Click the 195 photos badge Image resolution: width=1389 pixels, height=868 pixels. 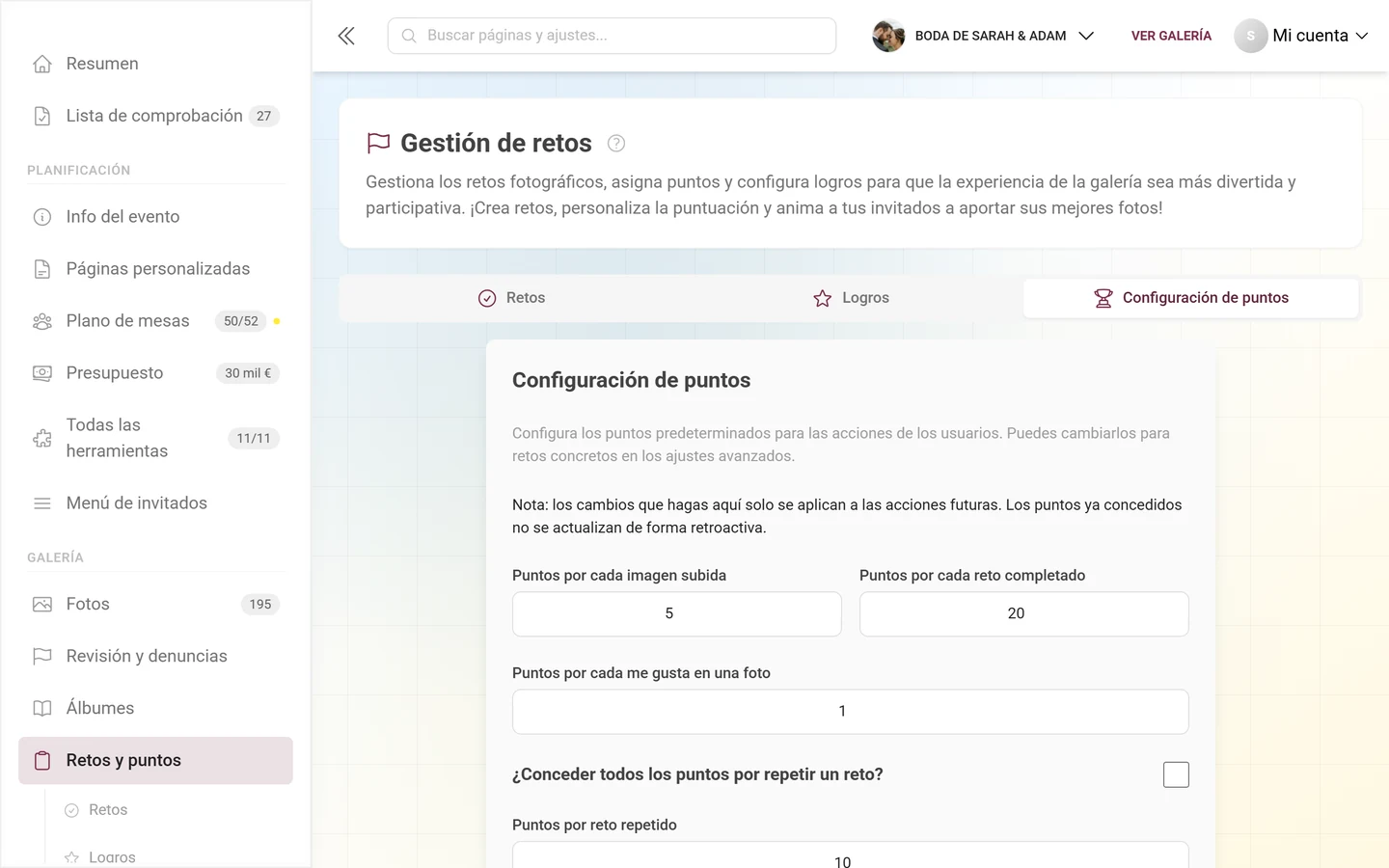pyautogui.click(x=260, y=605)
